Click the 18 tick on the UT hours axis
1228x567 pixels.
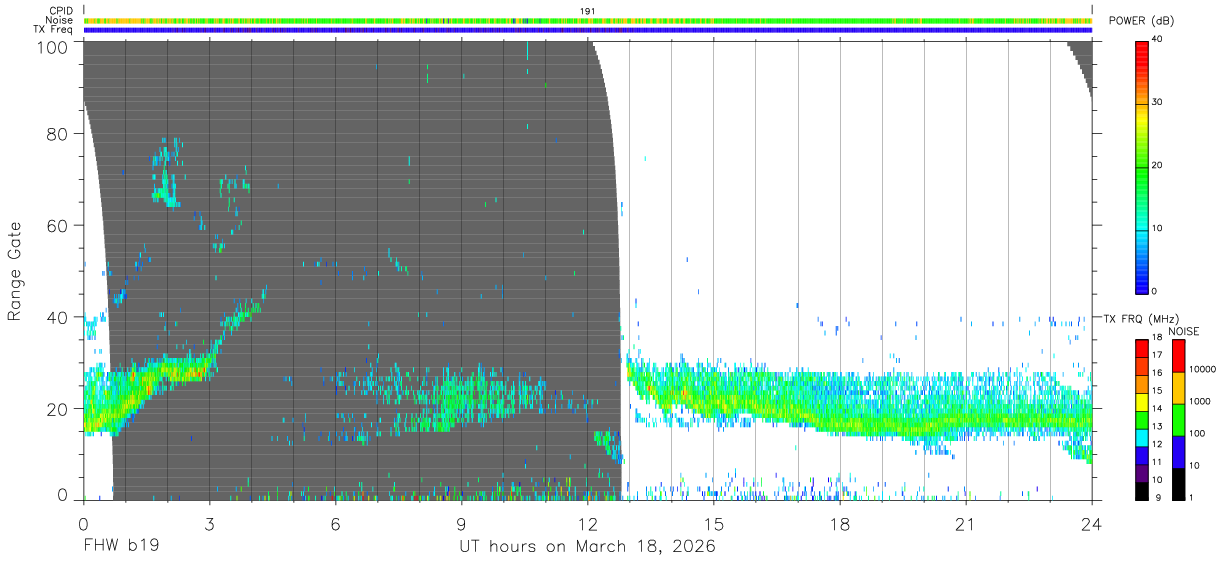(840, 523)
